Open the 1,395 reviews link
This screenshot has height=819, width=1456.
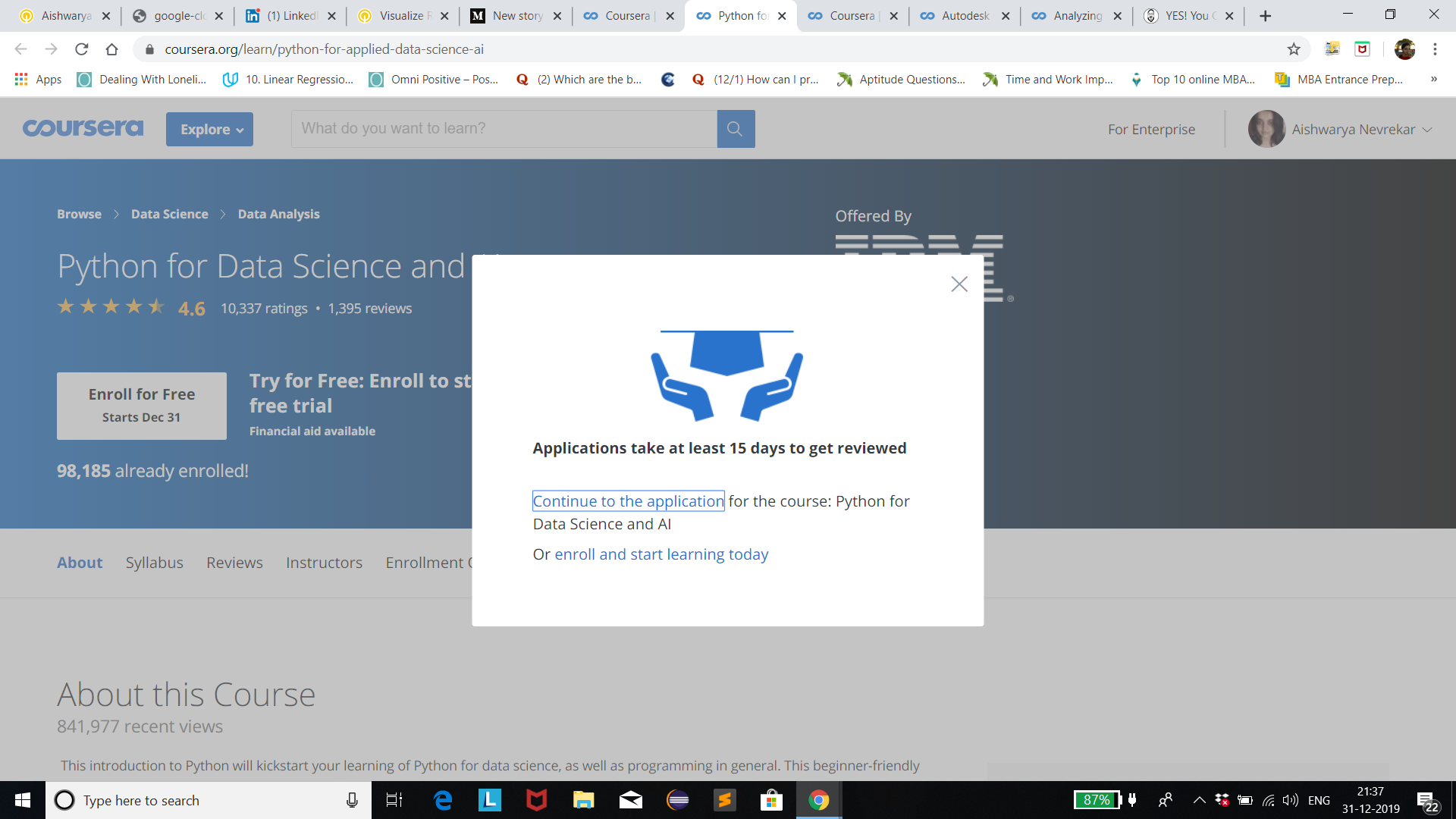369,309
